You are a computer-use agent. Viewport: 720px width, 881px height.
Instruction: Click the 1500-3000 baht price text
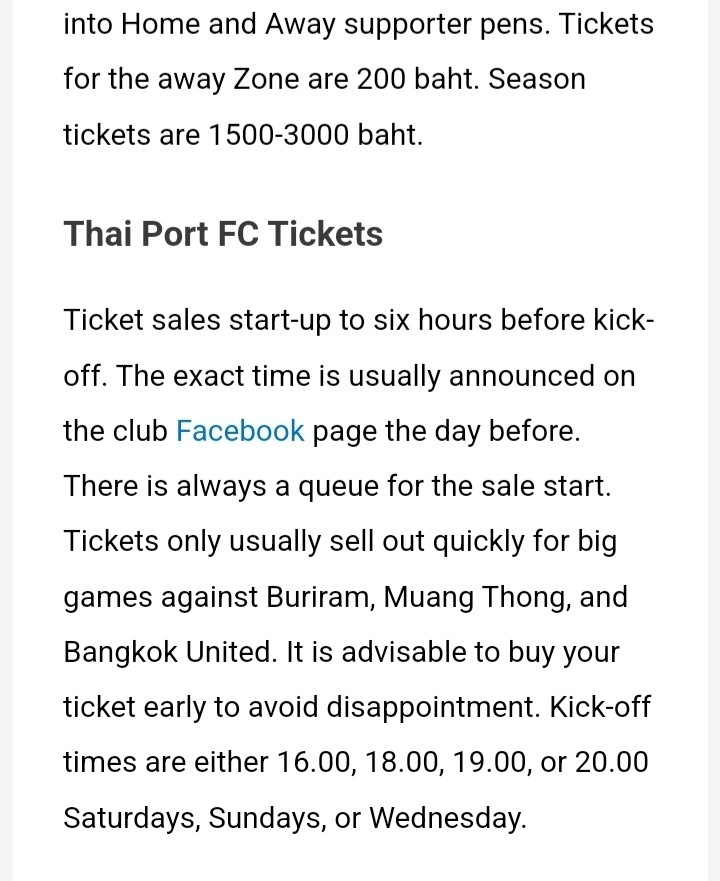315,135
